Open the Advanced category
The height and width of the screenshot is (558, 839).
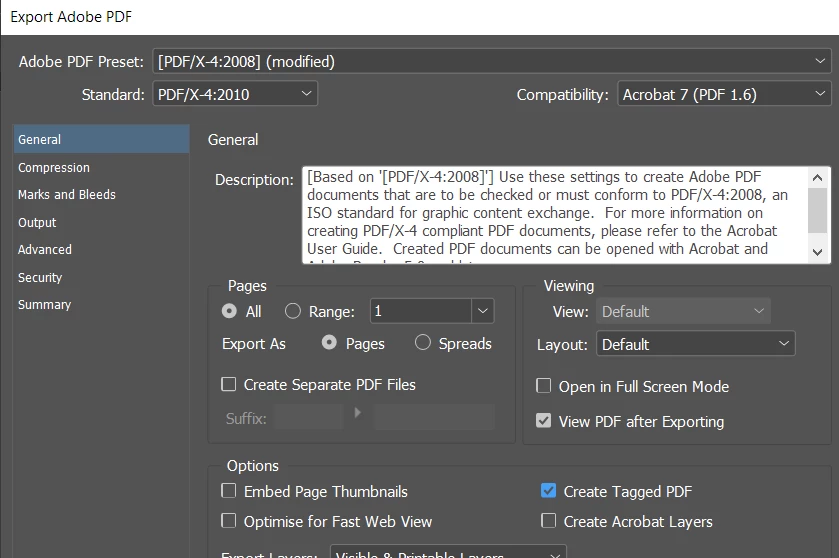coord(102,250)
